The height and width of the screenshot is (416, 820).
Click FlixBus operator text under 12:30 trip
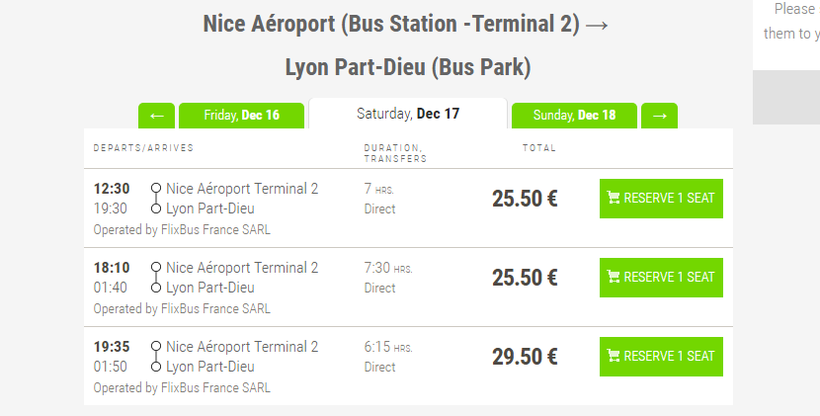[x=182, y=229]
